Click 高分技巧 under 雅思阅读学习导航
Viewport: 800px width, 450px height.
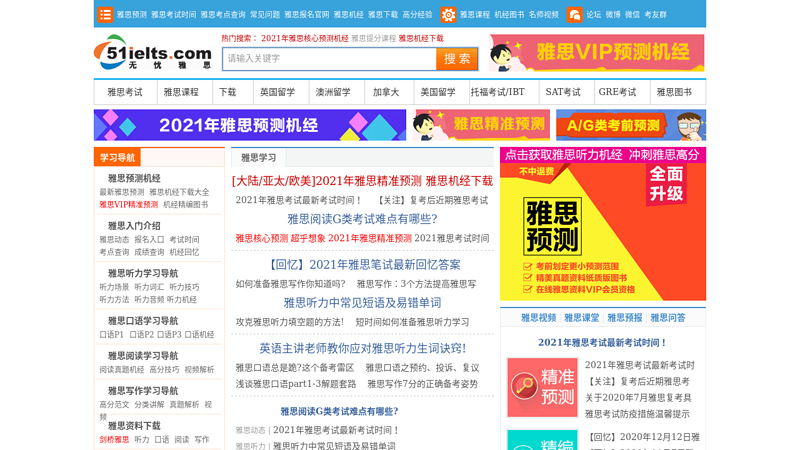[164, 370]
